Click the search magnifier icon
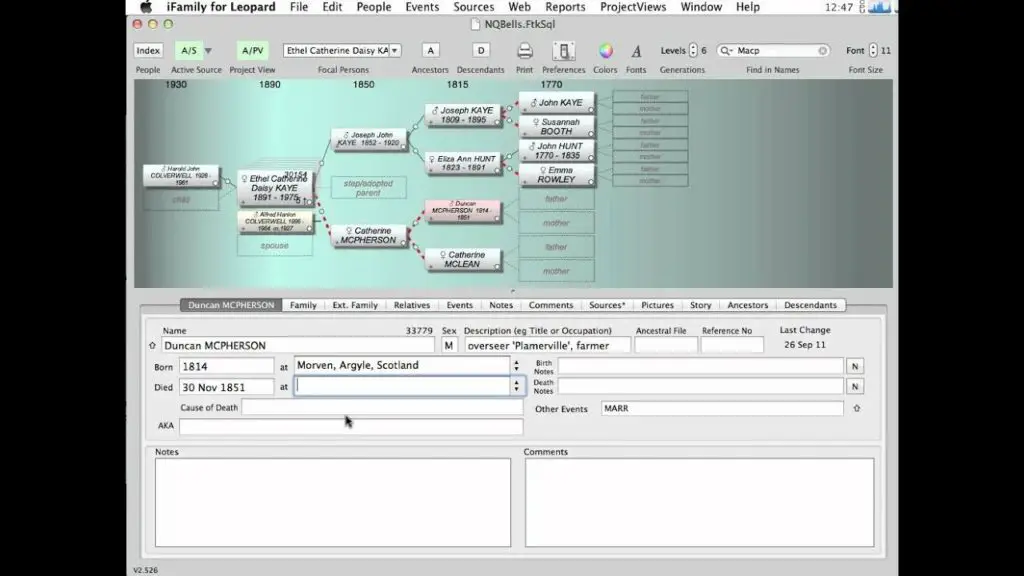 (726, 50)
